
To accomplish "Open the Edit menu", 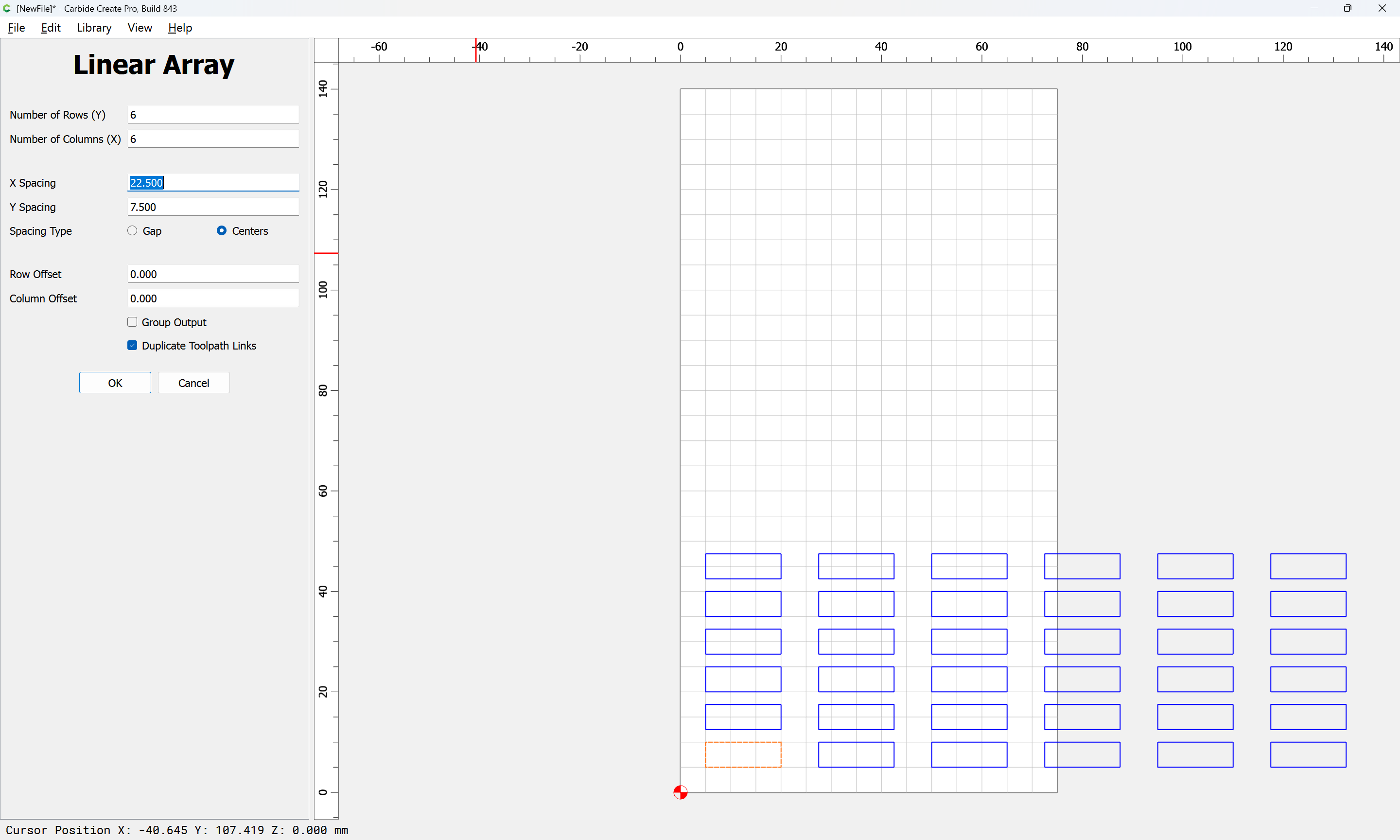I will pyautogui.click(x=51, y=28).
